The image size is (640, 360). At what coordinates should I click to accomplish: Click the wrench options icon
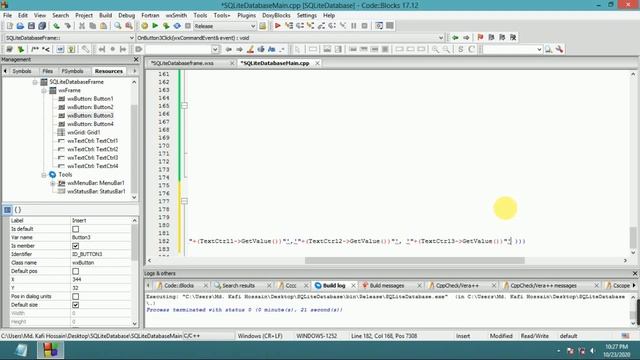click(559, 49)
